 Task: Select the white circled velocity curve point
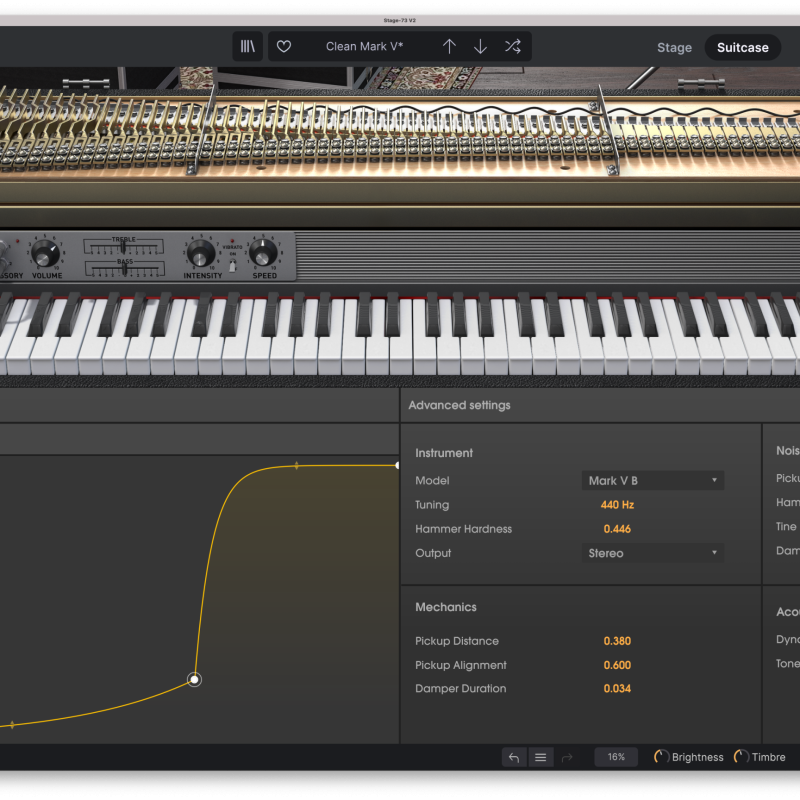(194, 680)
